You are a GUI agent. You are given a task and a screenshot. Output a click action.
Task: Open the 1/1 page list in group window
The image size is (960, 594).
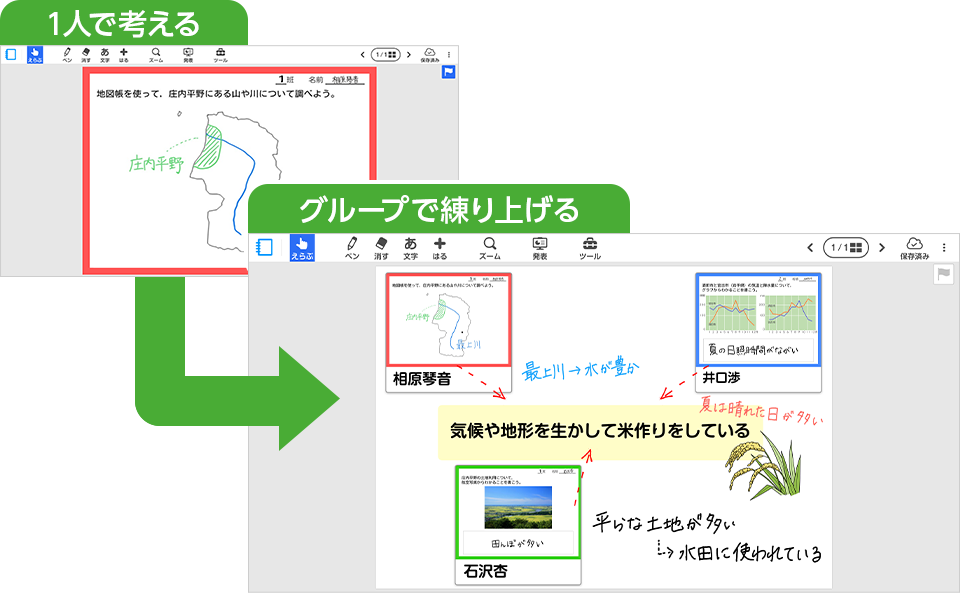tap(845, 247)
